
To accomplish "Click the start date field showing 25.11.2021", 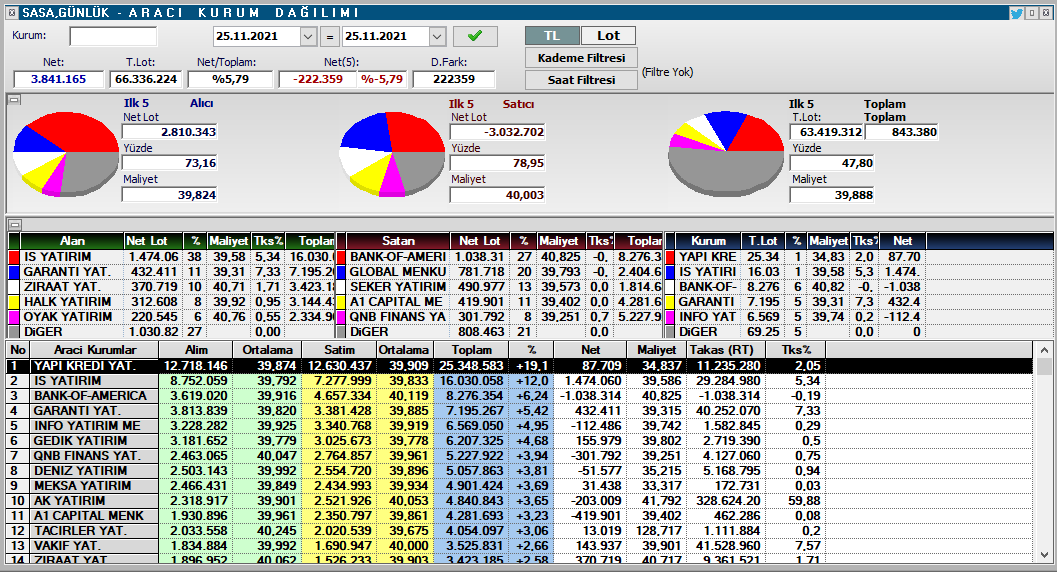I will 257,36.
